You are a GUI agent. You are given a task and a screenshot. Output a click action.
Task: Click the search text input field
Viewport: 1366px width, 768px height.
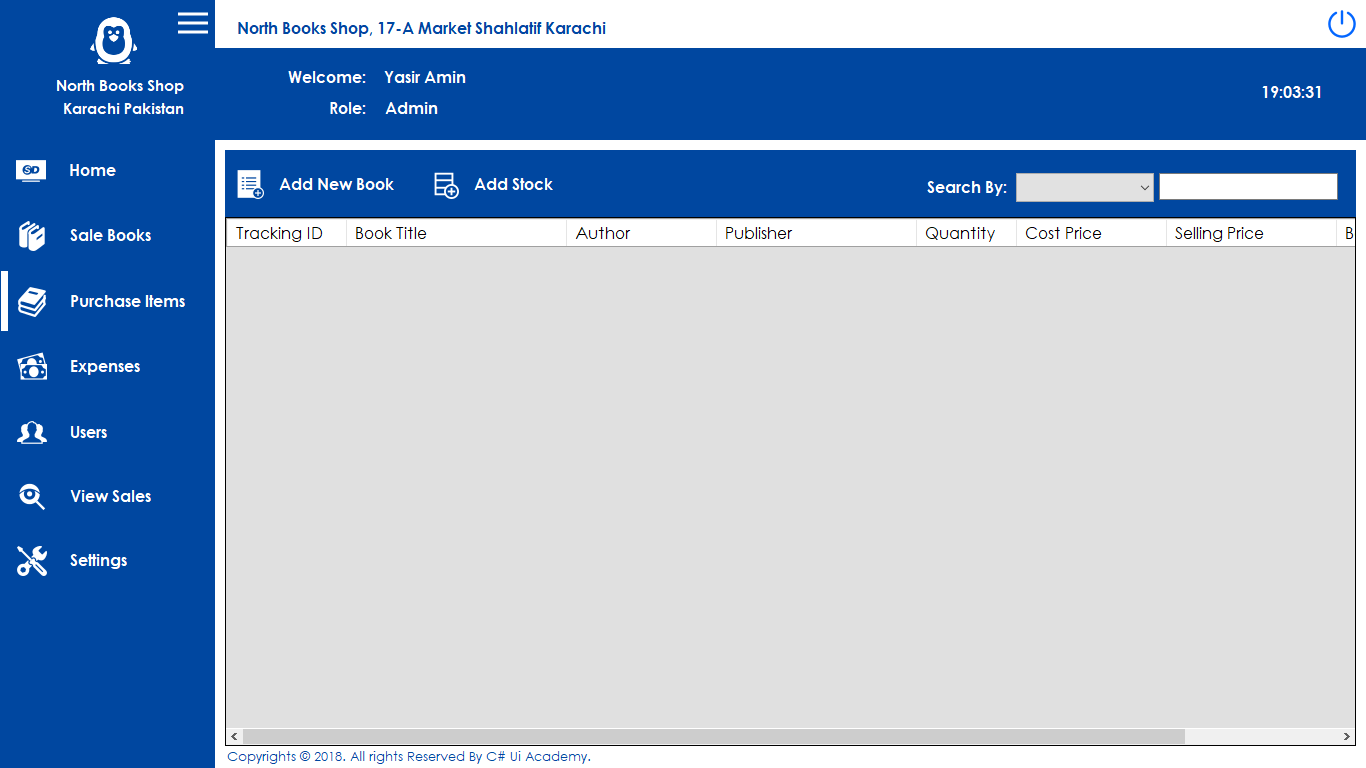(1248, 187)
